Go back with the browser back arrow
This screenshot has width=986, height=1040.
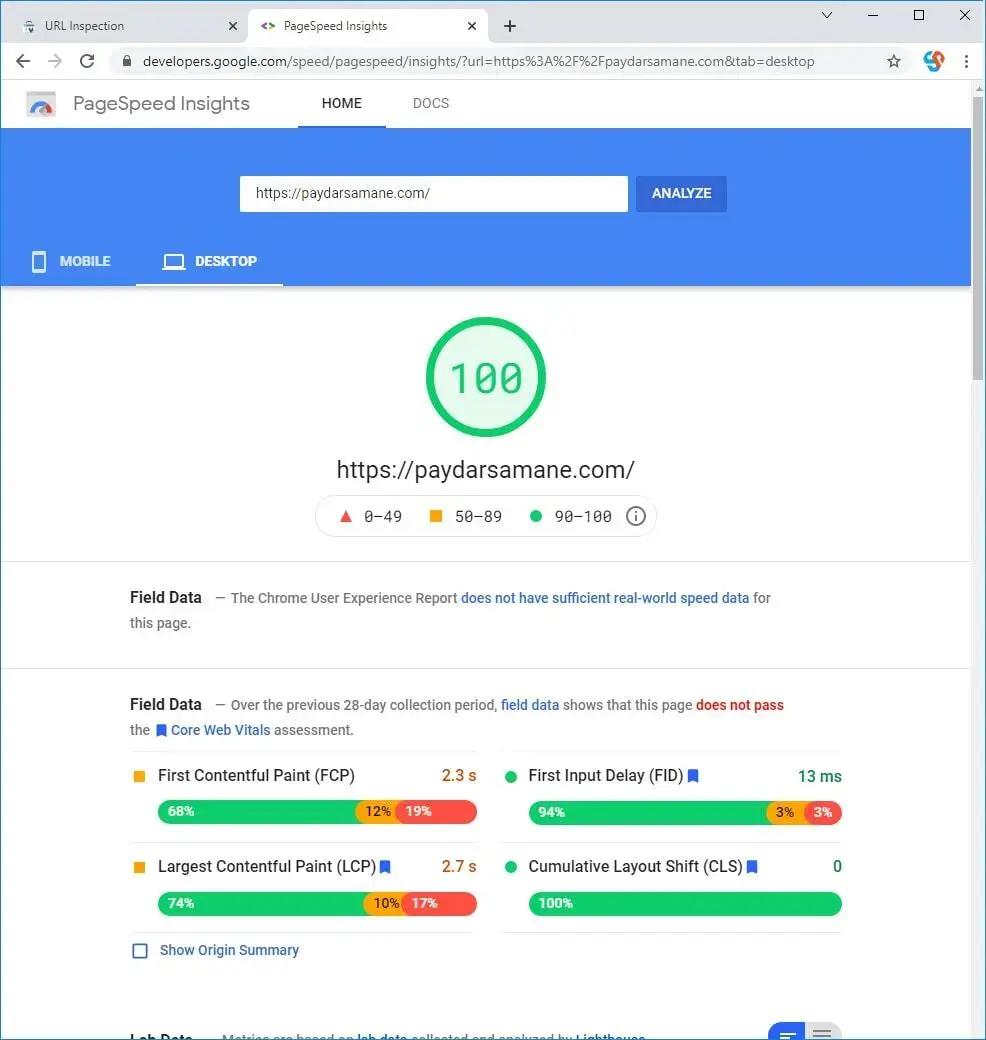coord(23,61)
